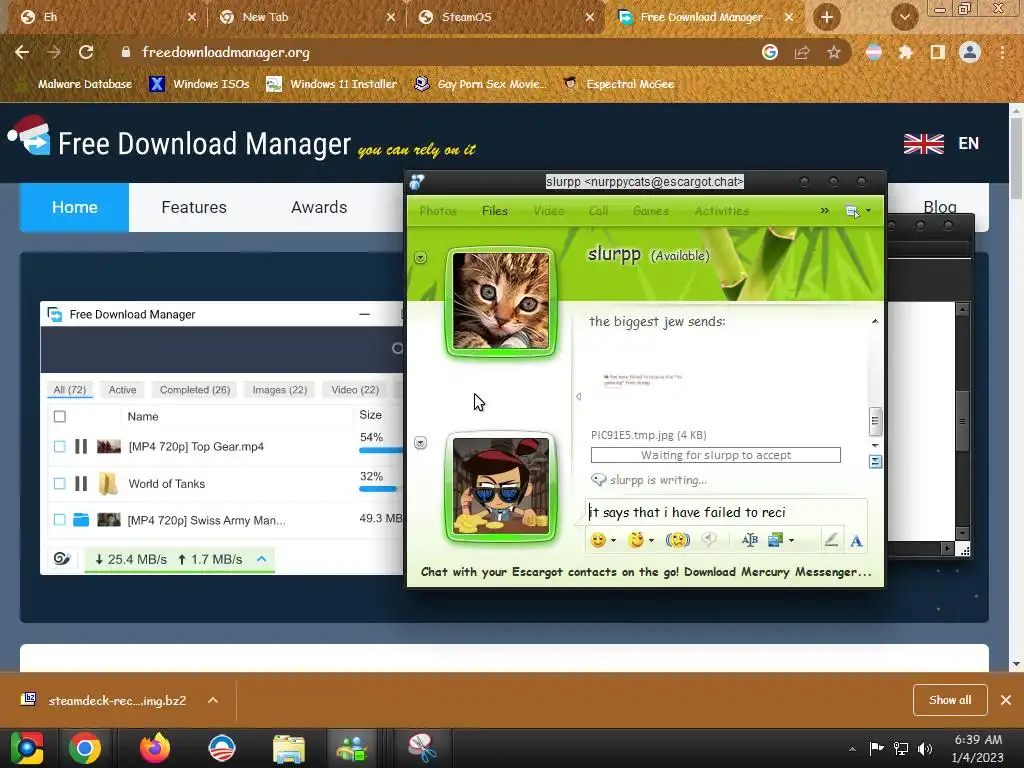This screenshot has width=1024, height=768.
Task: Expand the wink dropdown arrow
Action: point(651,541)
